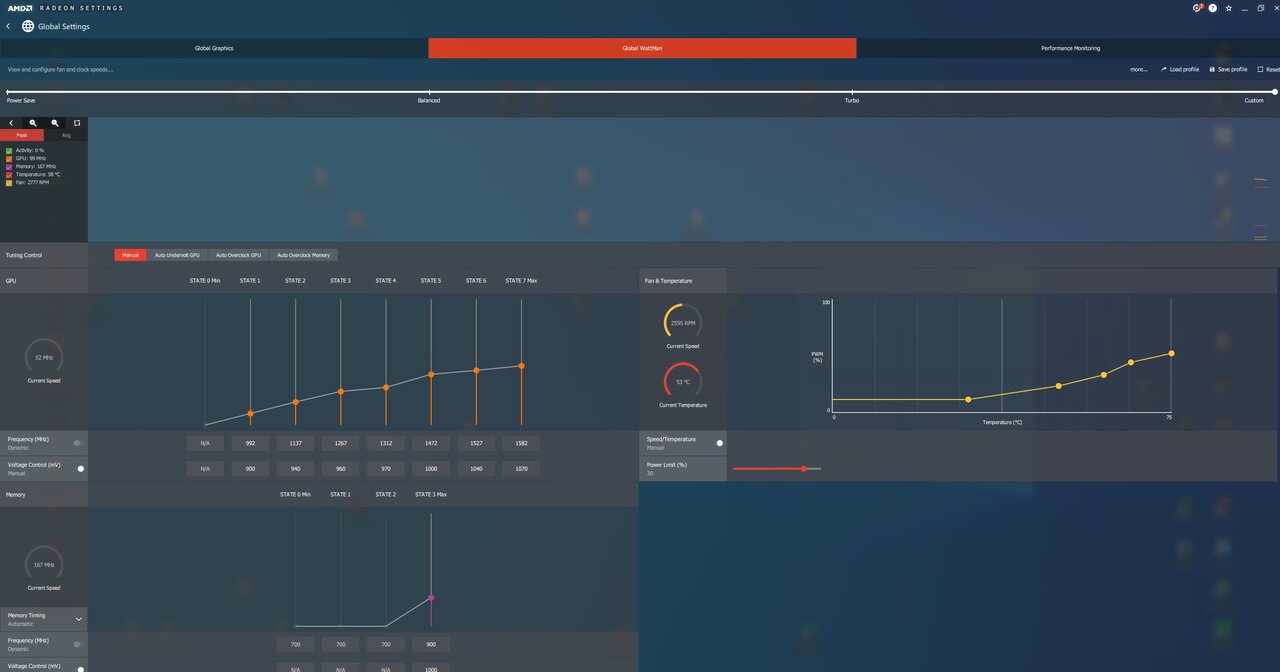Choose Auto Undervolt GPU tuning
The image size is (1280, 672).
click(x=177, y=255)
